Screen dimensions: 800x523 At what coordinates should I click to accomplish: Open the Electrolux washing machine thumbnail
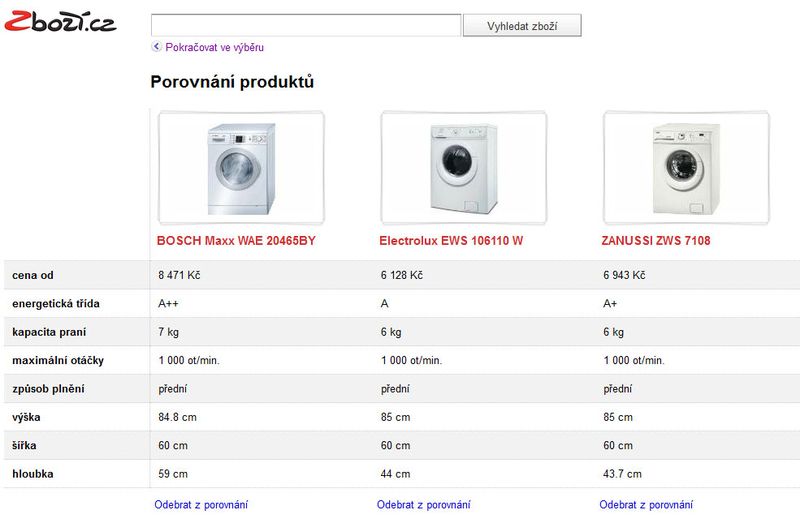click(x=464, y=168)
